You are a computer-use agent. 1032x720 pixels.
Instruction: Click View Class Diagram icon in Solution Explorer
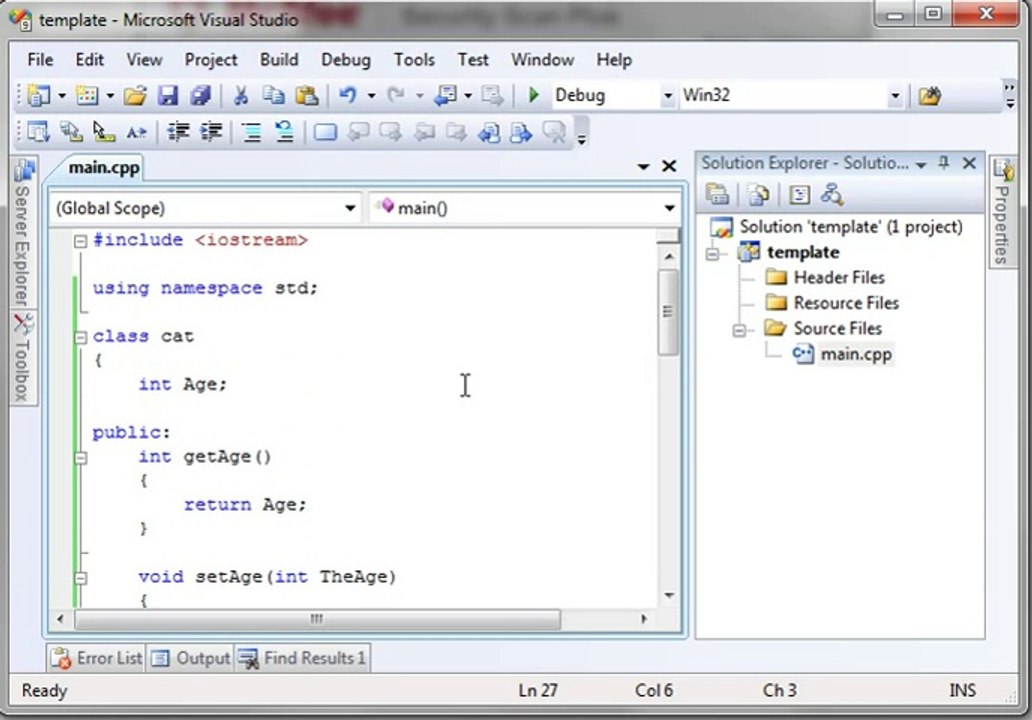[x=831, y=195]
